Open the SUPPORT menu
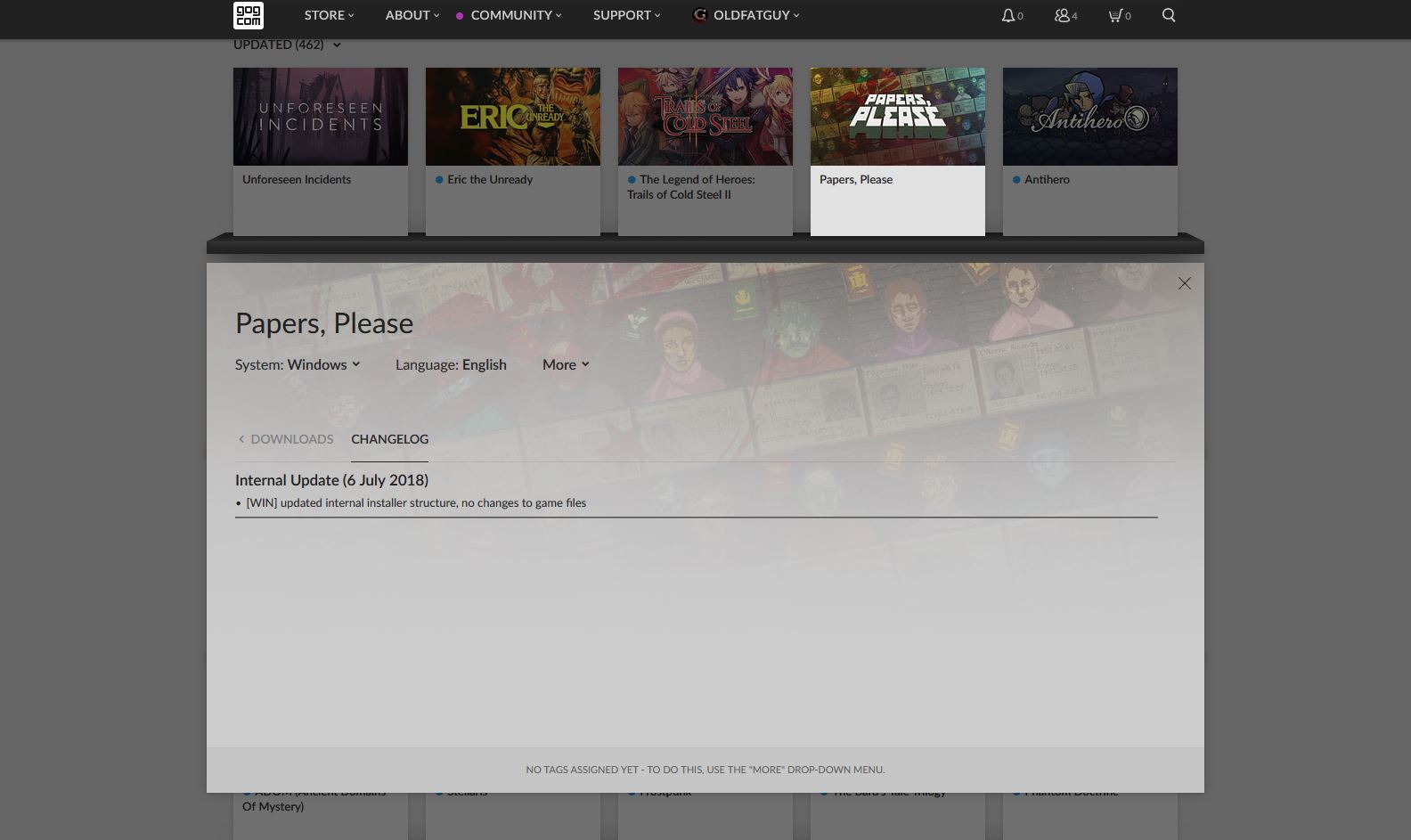This screenshot has width=1411, height=840. [627, 15]
